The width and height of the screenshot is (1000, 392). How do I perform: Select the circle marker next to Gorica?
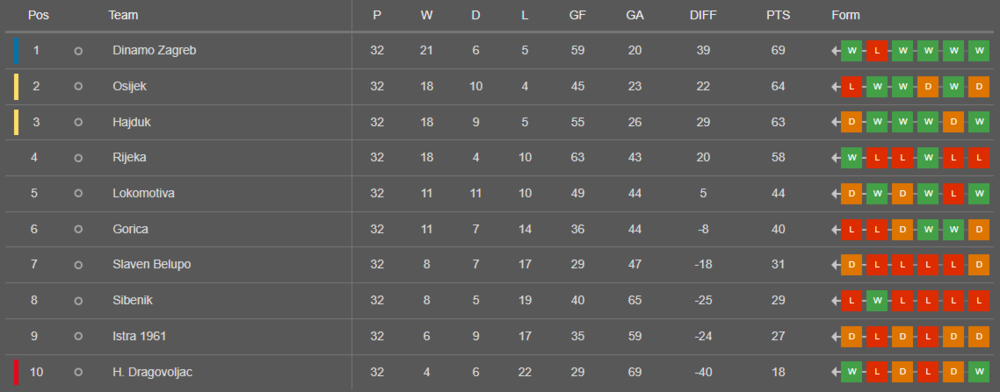coord(78,229)
